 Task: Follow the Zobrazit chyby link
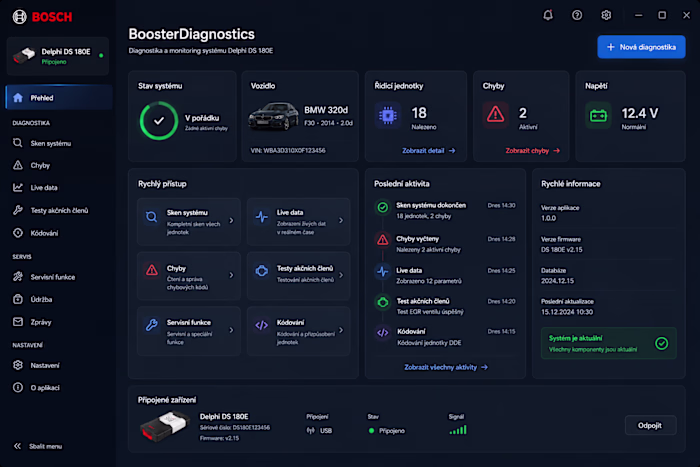(x=533, y=151)
